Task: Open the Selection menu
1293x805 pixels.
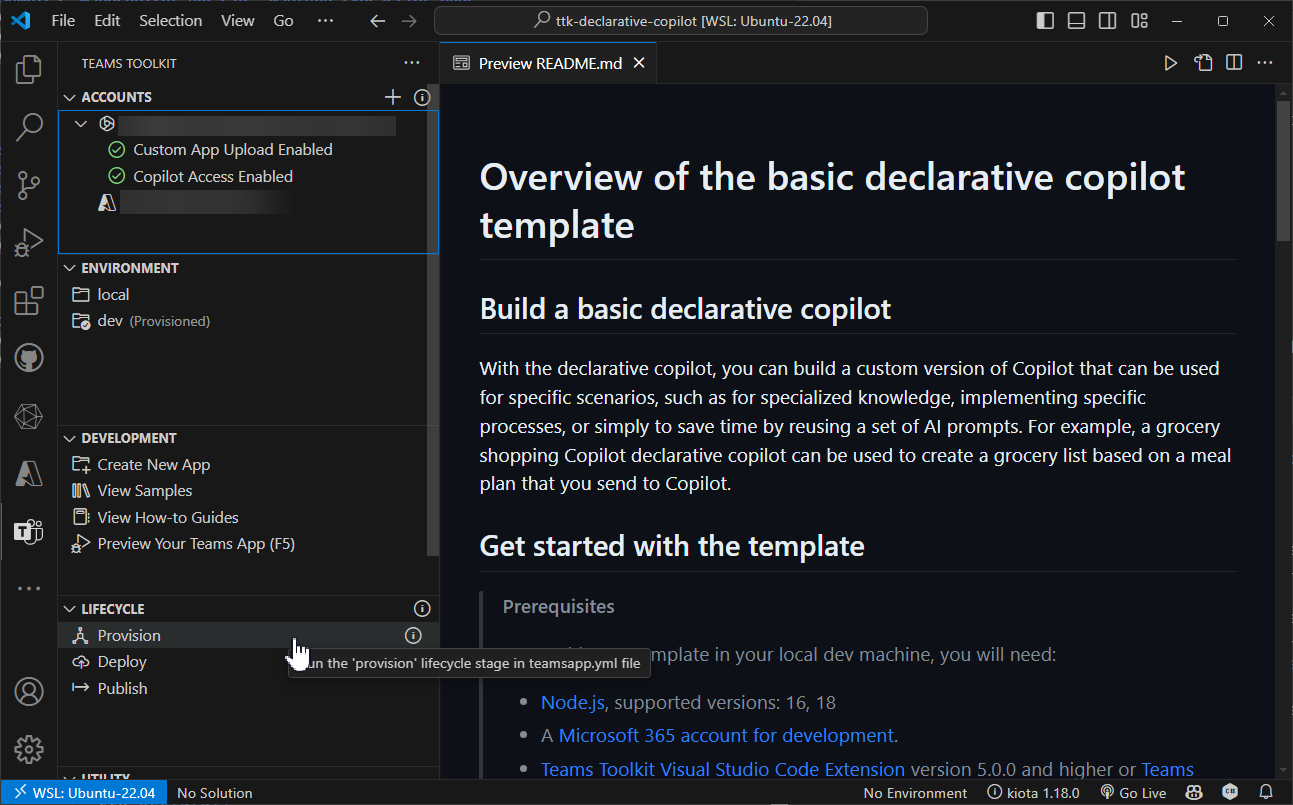Action: (x=170, y=21)
